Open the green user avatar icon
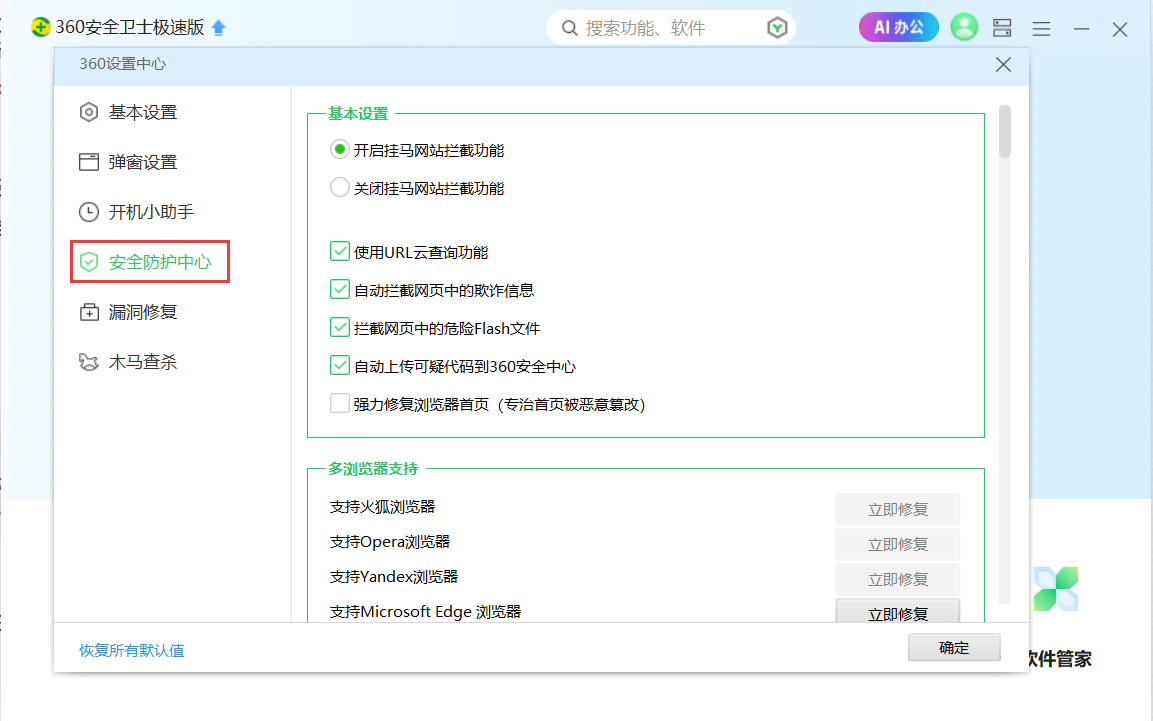This screenshot has width=1153, height=721. (x=964, y=27)
